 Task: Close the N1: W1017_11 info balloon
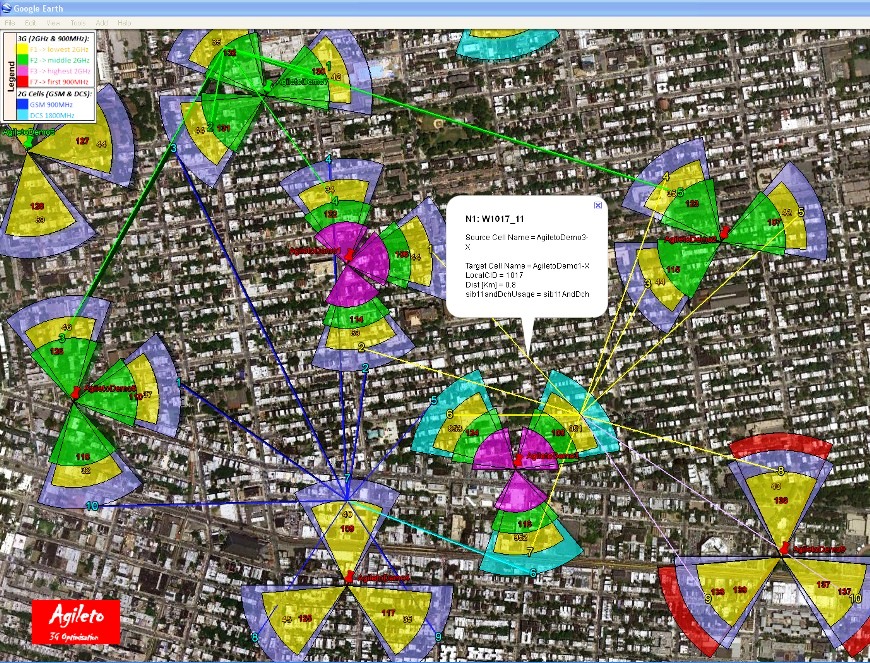(x=598, y=204)
